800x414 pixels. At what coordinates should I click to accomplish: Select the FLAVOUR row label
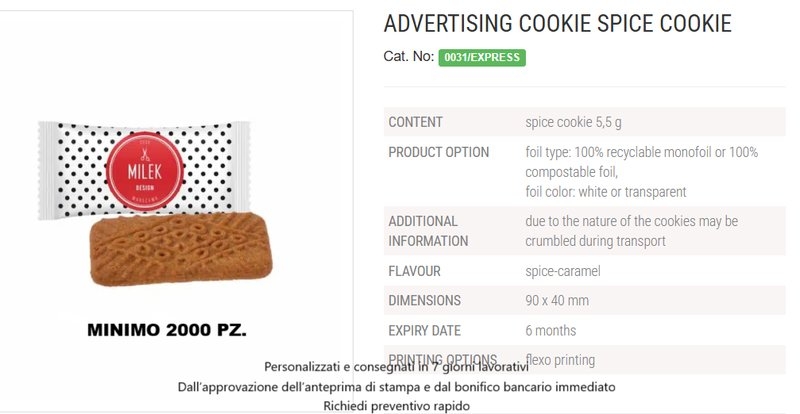[x=414, y=271]
